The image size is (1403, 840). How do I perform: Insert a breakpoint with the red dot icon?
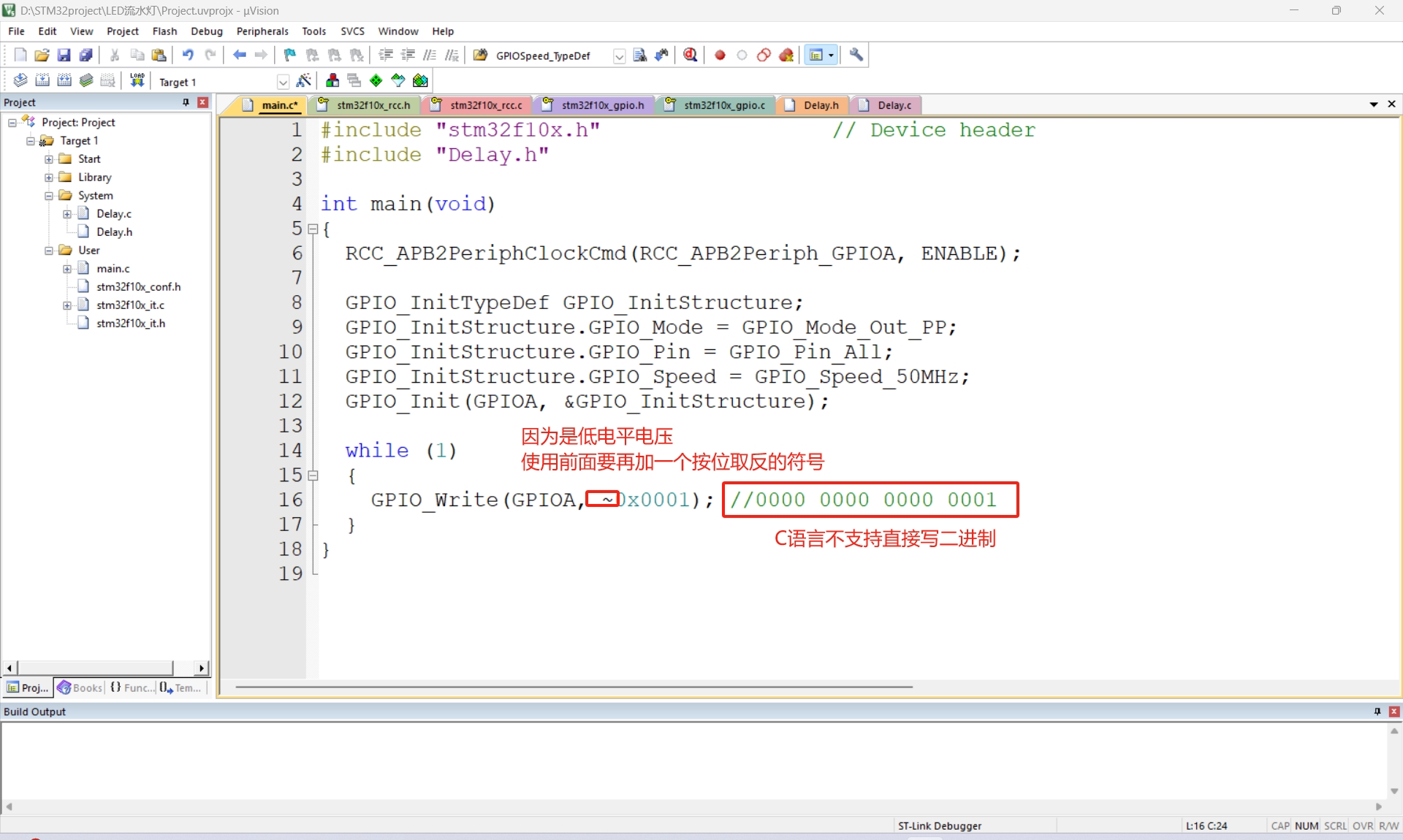[x=720, y=55]
